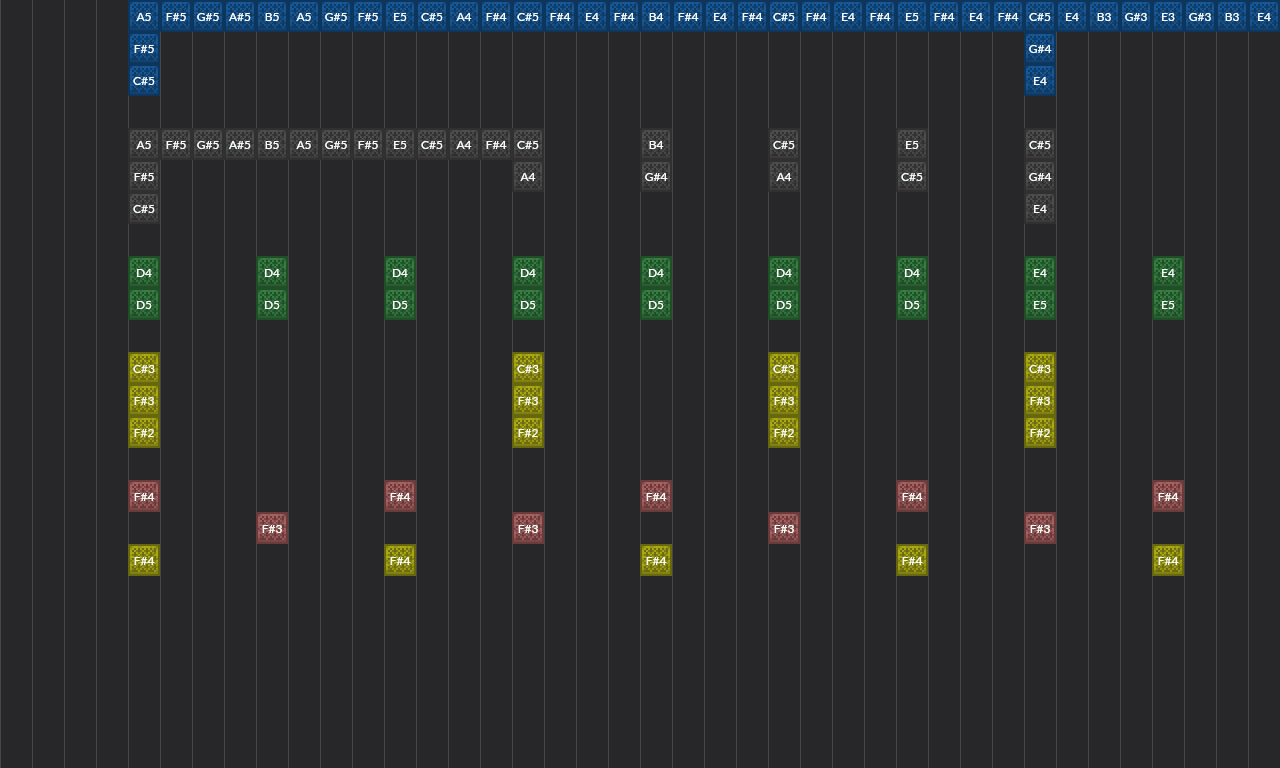Screen dimensions: 1280x768
Task: Click gray C#5 note beneath gray F#5
Action: click(x=144, y=209)
